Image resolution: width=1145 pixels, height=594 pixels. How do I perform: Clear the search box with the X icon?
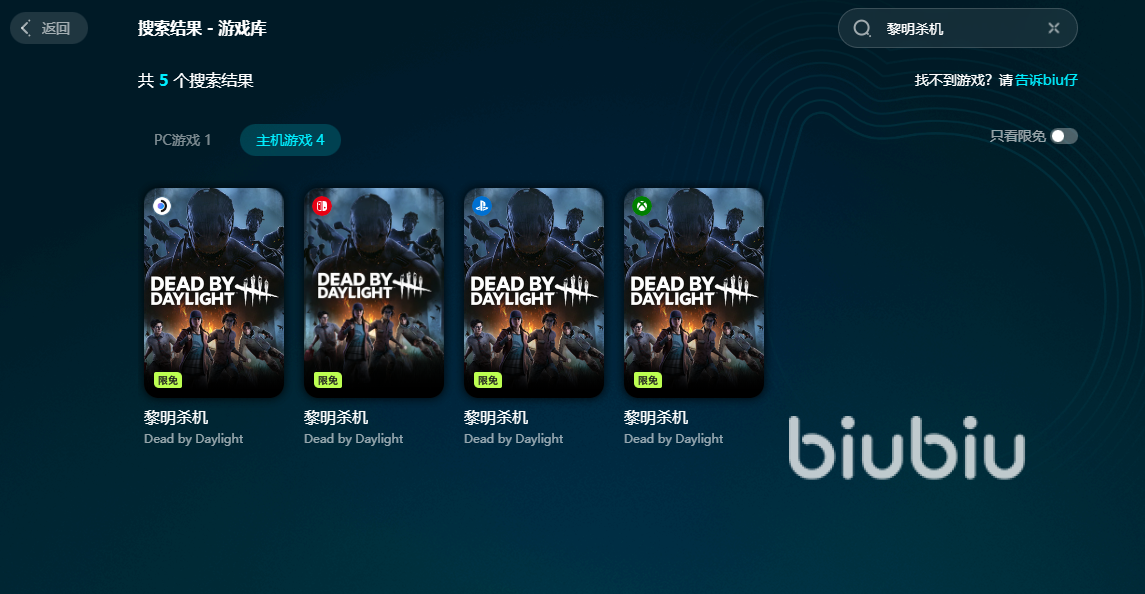[x=1054, y=28]
